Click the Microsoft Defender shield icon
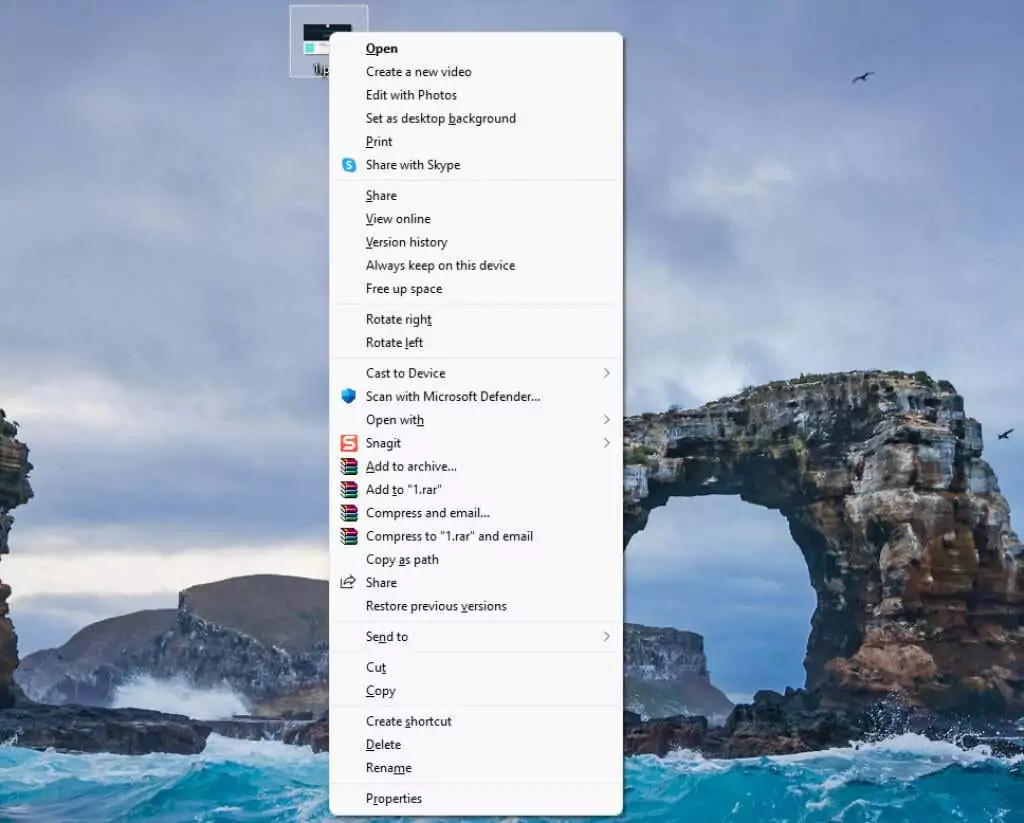Image resolution: width=1024 pixels, height=823 pixels. [348, 396]
